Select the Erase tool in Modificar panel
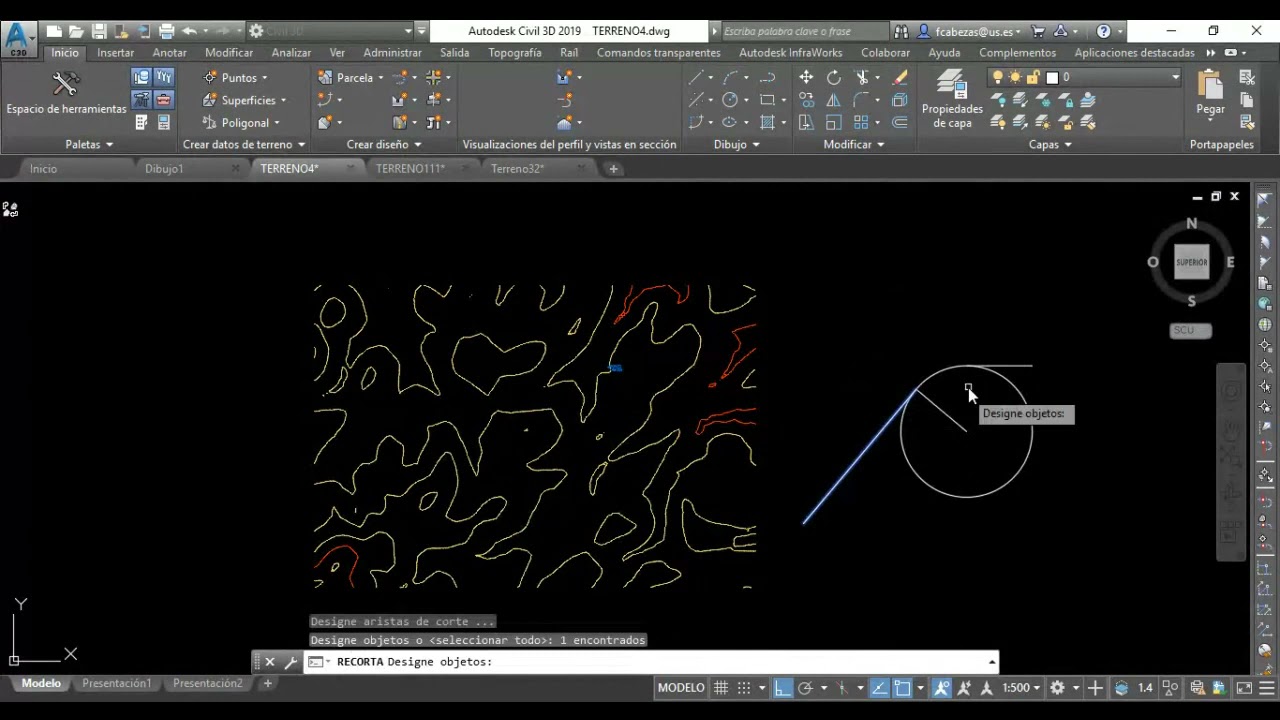Viewport: 1280px width, 720px height. tap(900, 77)
